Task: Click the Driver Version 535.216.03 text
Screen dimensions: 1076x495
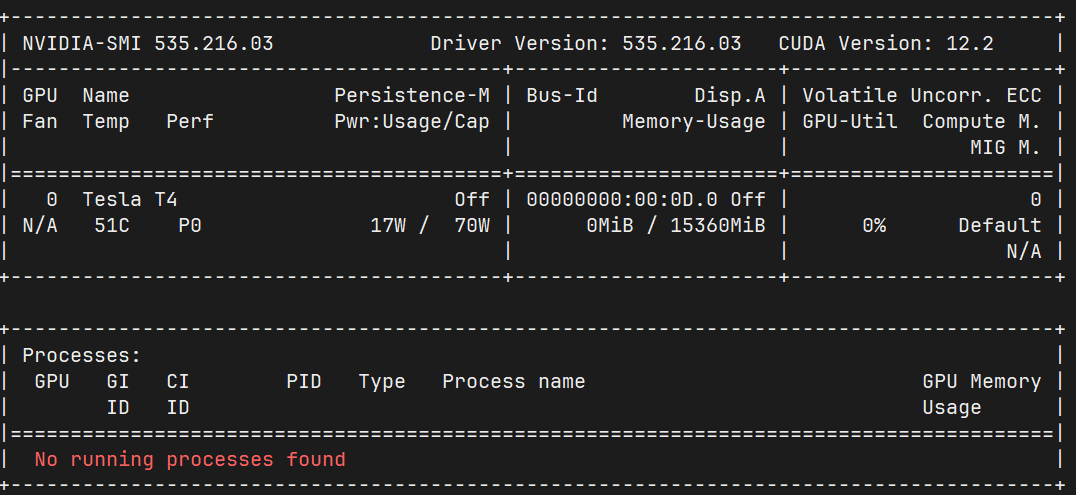Action: point(586,44)
